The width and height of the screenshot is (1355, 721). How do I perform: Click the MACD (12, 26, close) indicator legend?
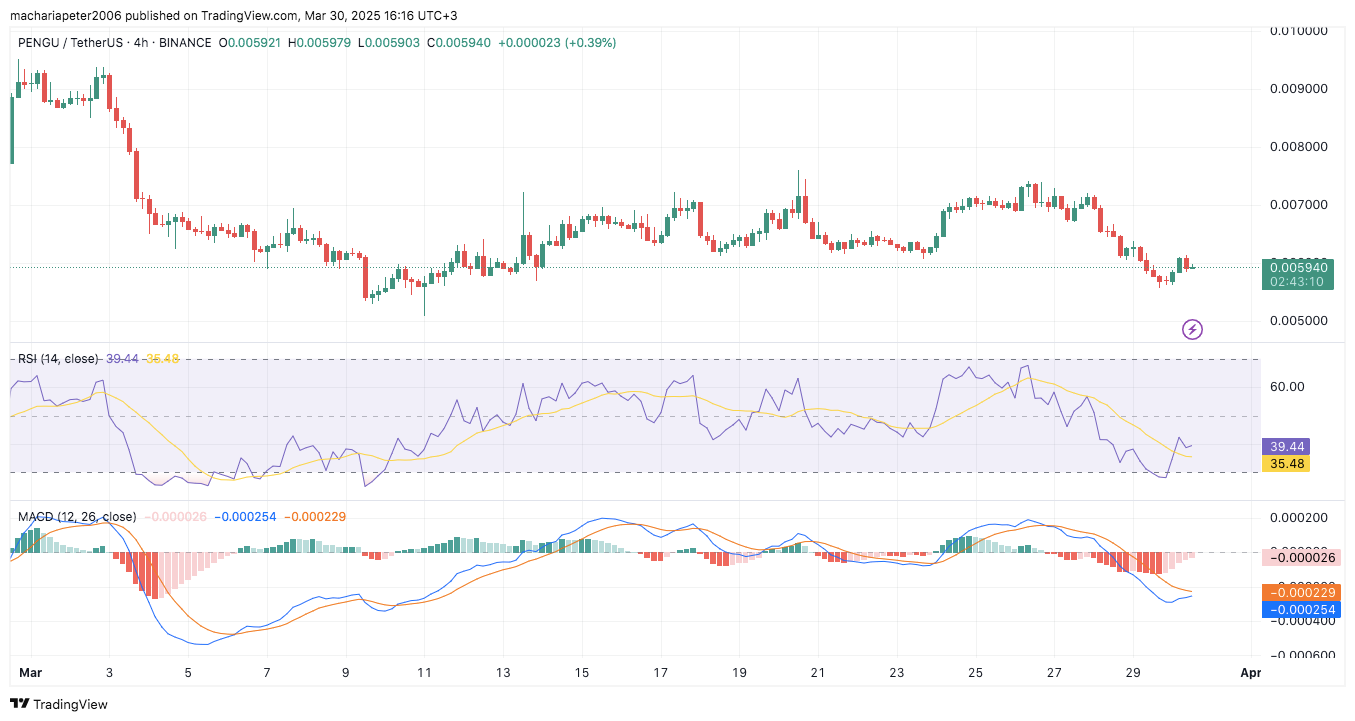coord(77,517)
